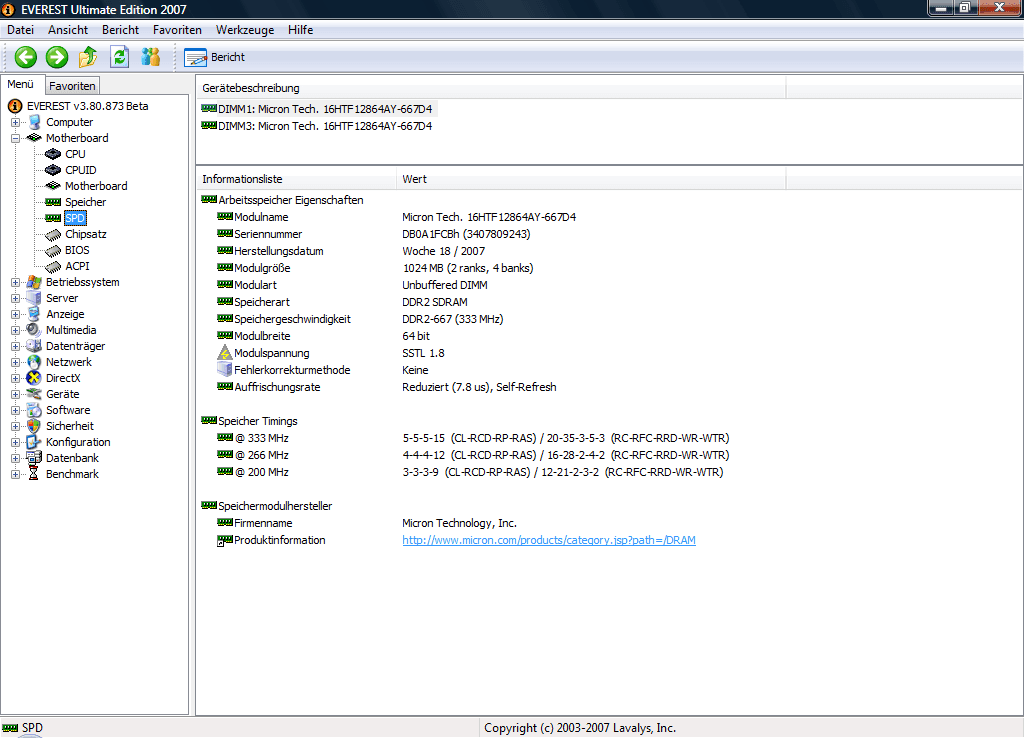This screenshot has height=738, width=1024.
Task: Select DIMM1 Micron Tech. device entry
Action: [x=317, y=109]
